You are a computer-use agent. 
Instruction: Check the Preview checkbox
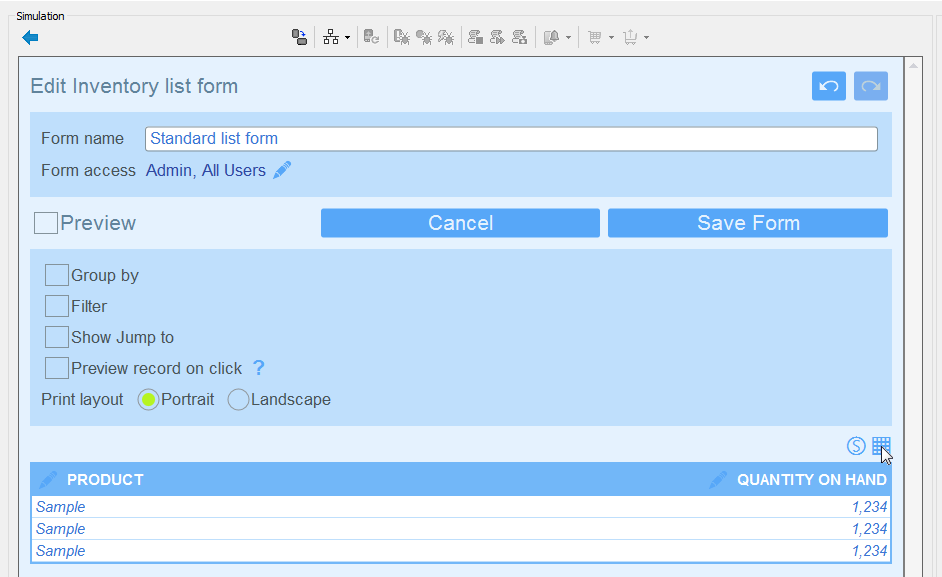46,223
